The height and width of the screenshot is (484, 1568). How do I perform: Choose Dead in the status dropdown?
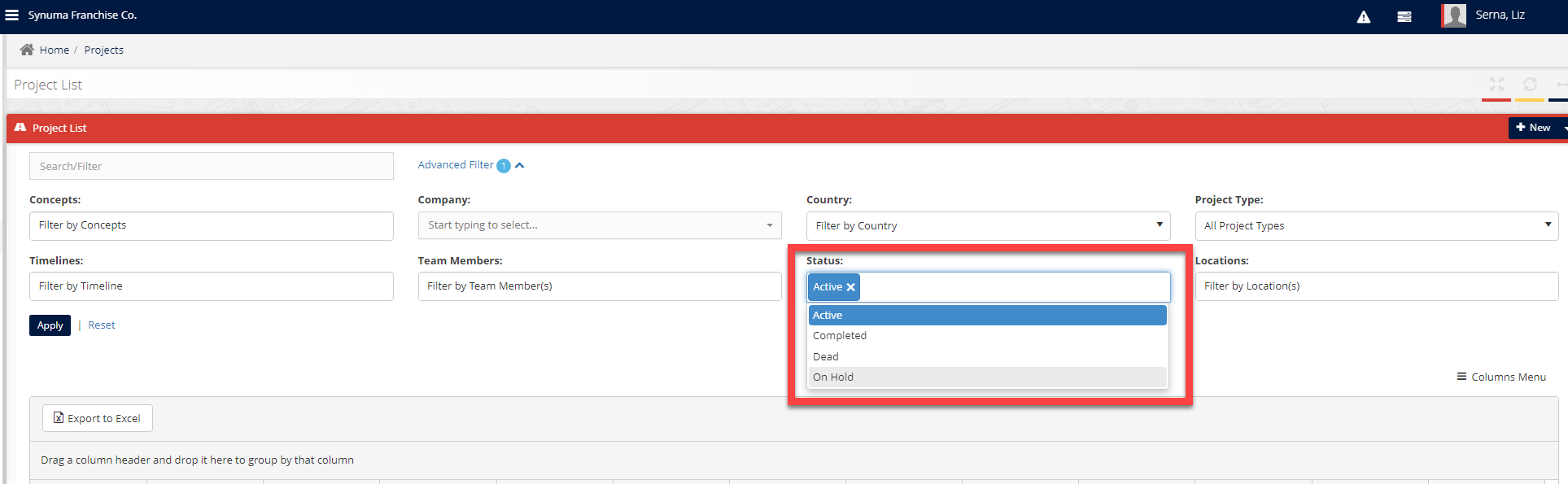[x=825, y=357]
